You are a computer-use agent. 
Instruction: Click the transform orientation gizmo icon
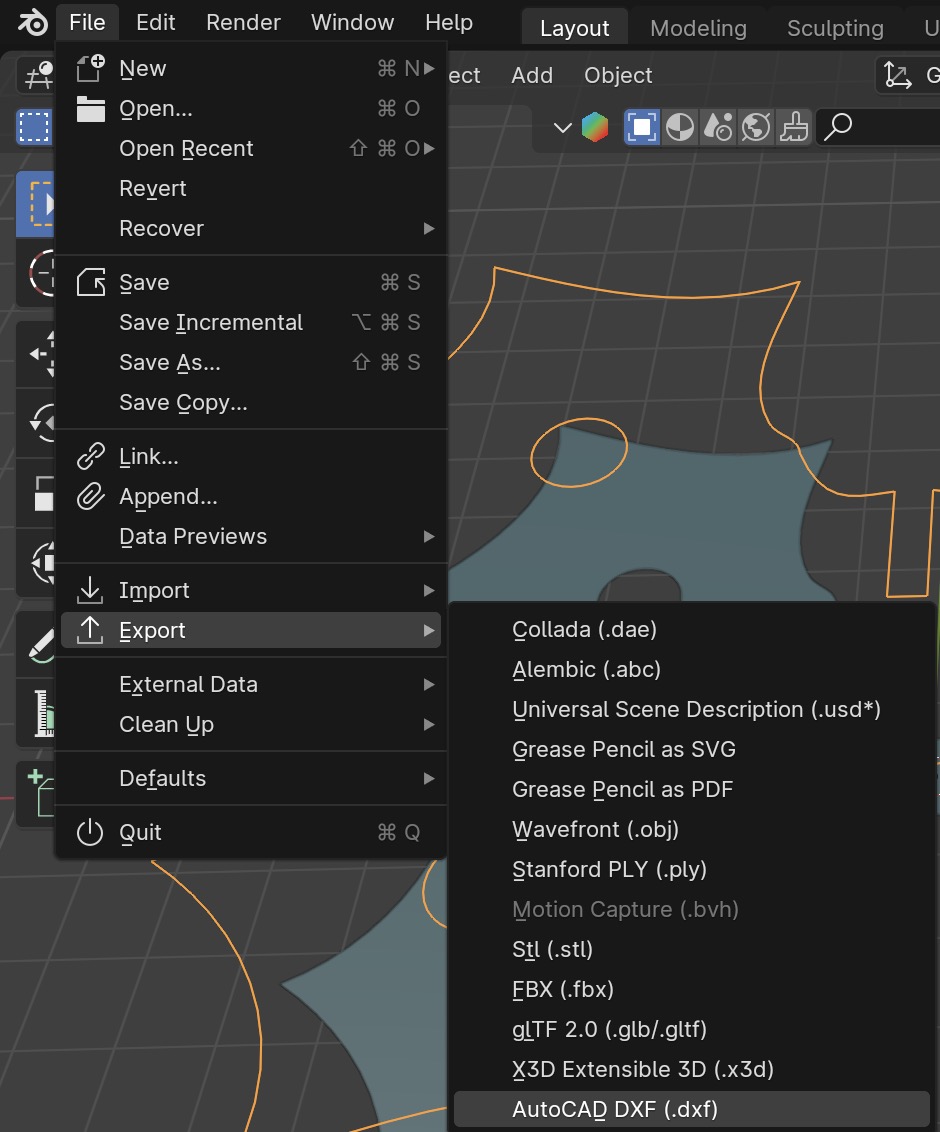[x=897, y=75]
